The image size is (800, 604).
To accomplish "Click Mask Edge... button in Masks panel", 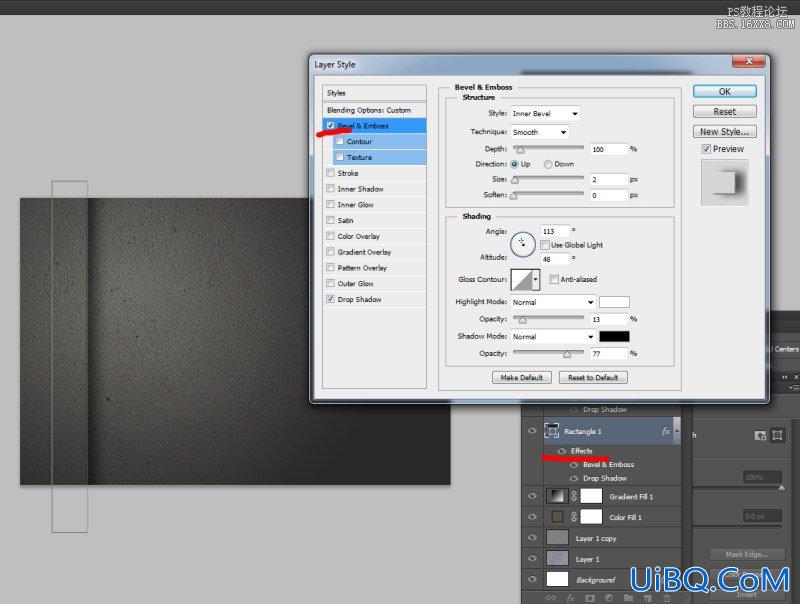I will tap(746, 554).
